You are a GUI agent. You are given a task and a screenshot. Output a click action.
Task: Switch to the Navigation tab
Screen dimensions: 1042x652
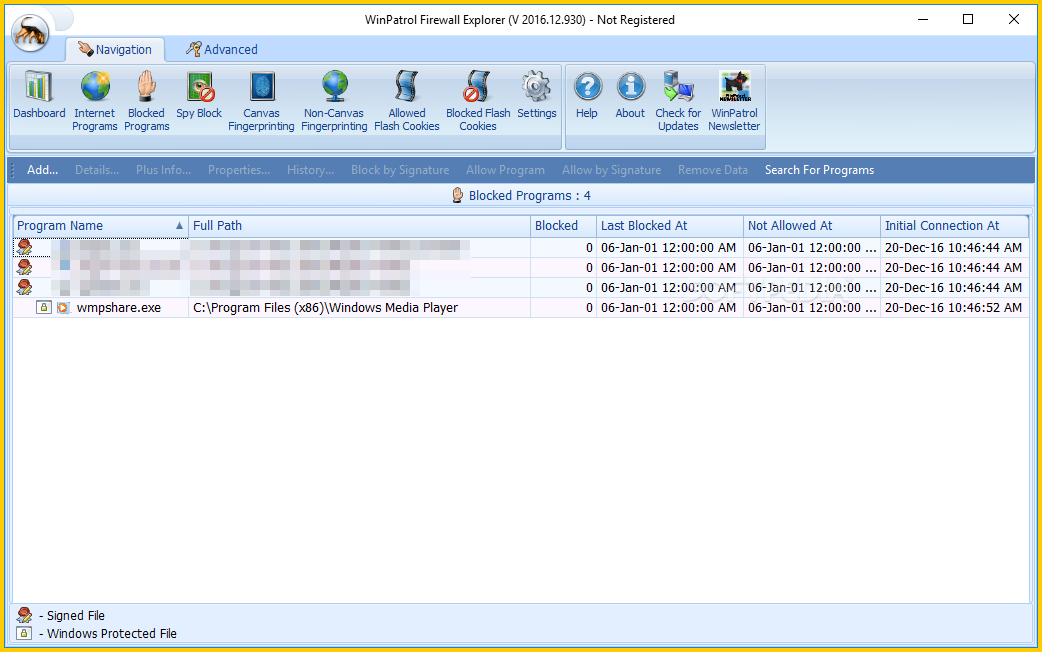[x=115, y=49]
